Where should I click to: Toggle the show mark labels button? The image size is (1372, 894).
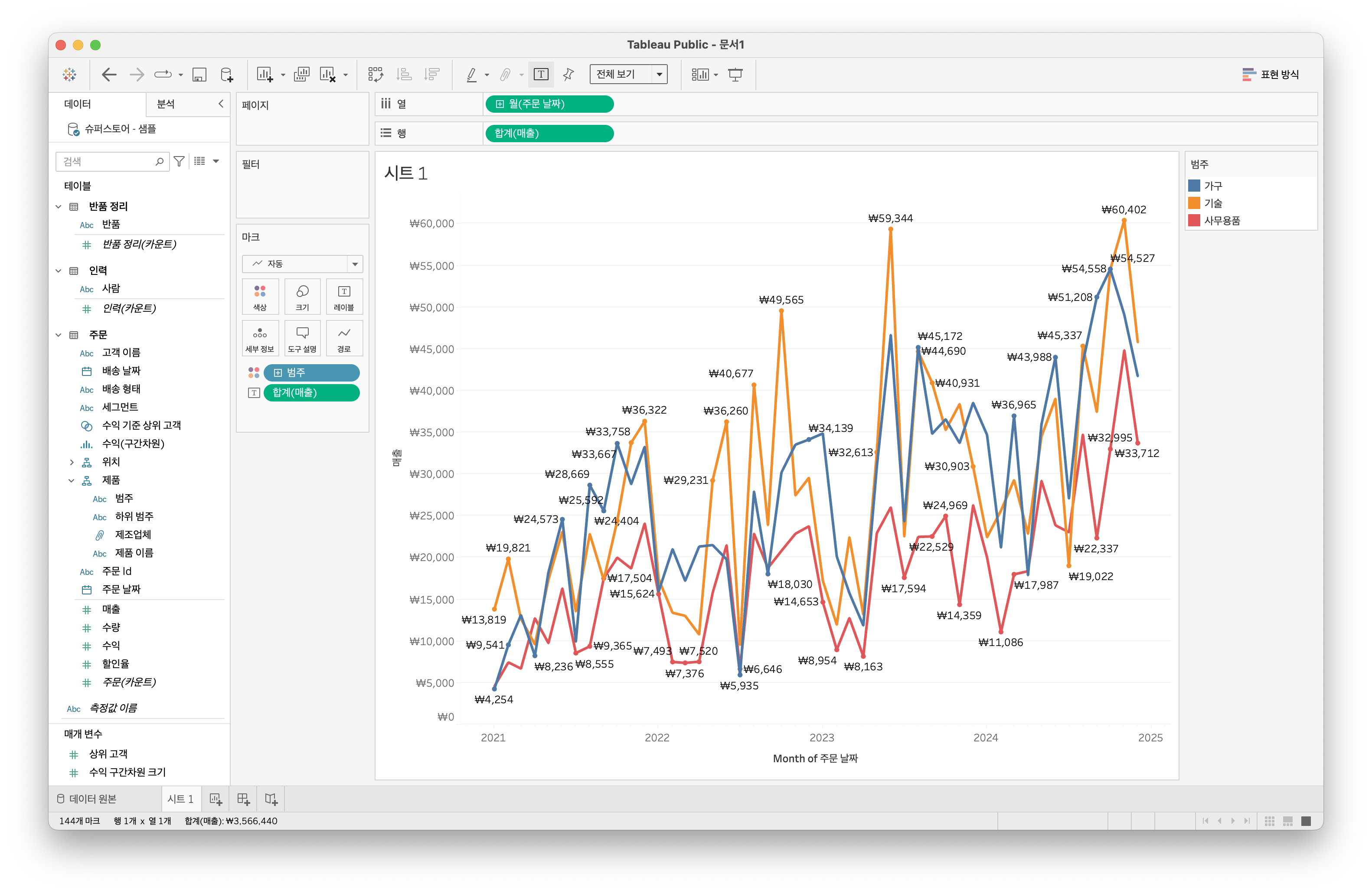tap(541, 75)
